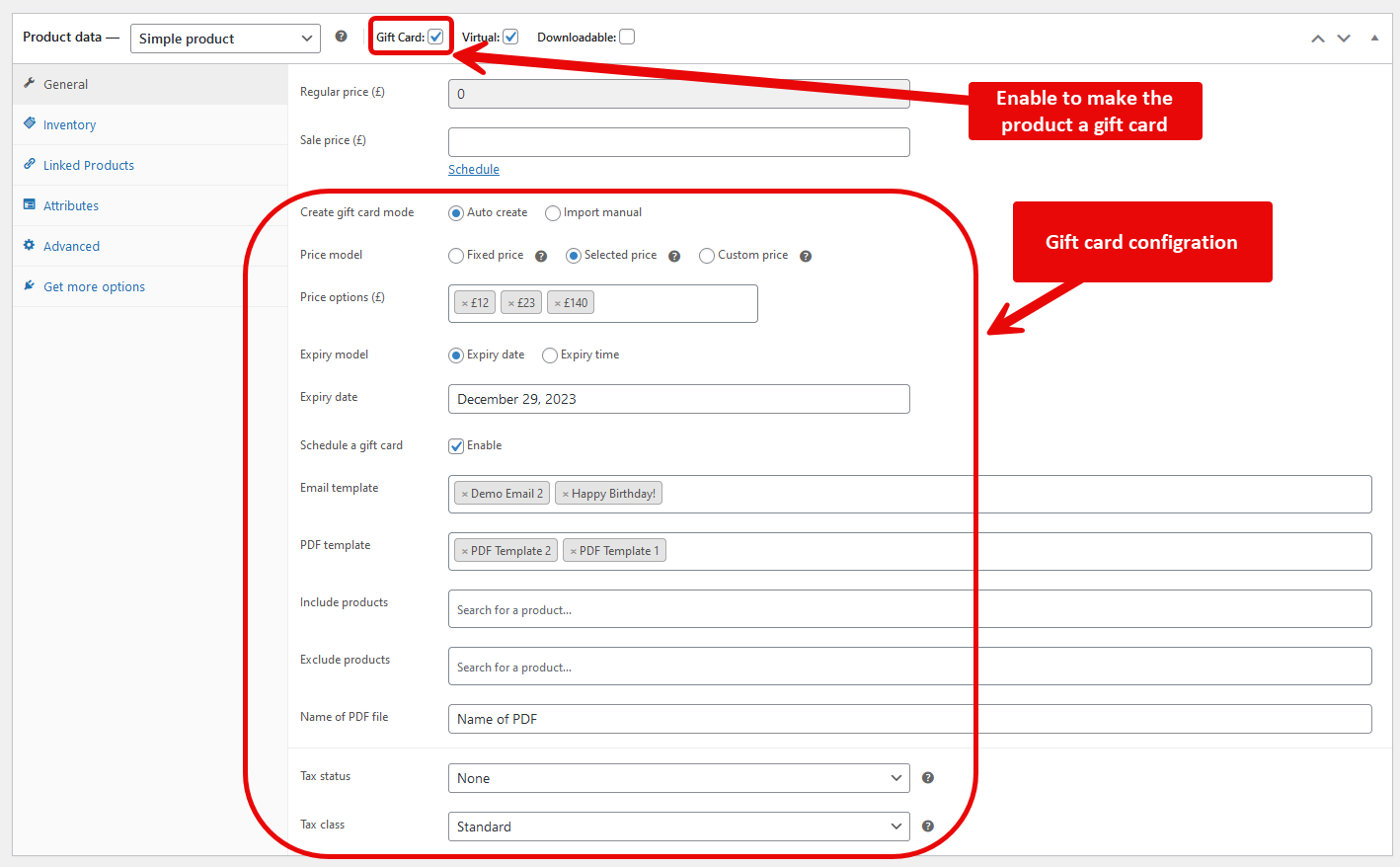Viewport: 1400px width, 867px height.
Task: Show help tooltip for Selected price
Action: 674,256
